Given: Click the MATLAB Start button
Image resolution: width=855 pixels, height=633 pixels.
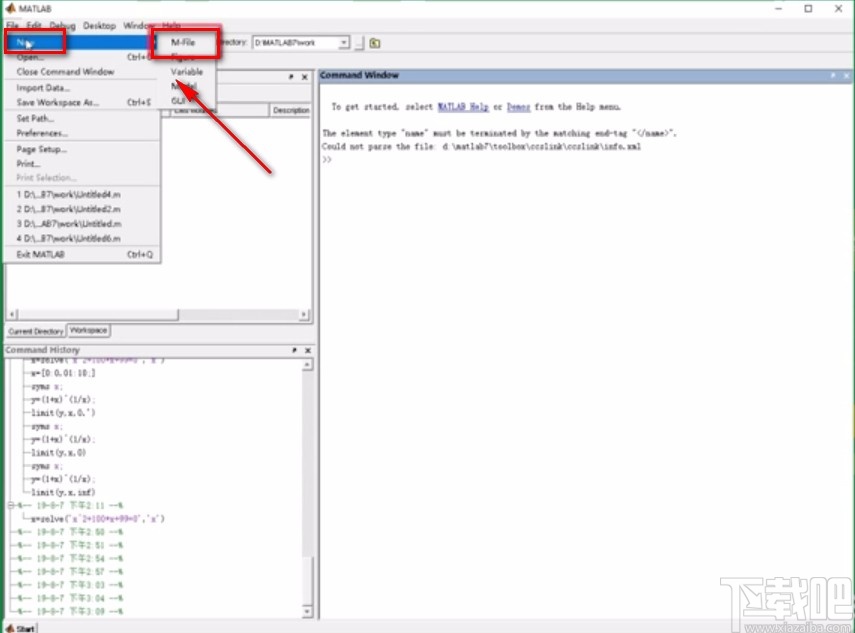Looking at the screenshot, I should (x=20, y=628).
